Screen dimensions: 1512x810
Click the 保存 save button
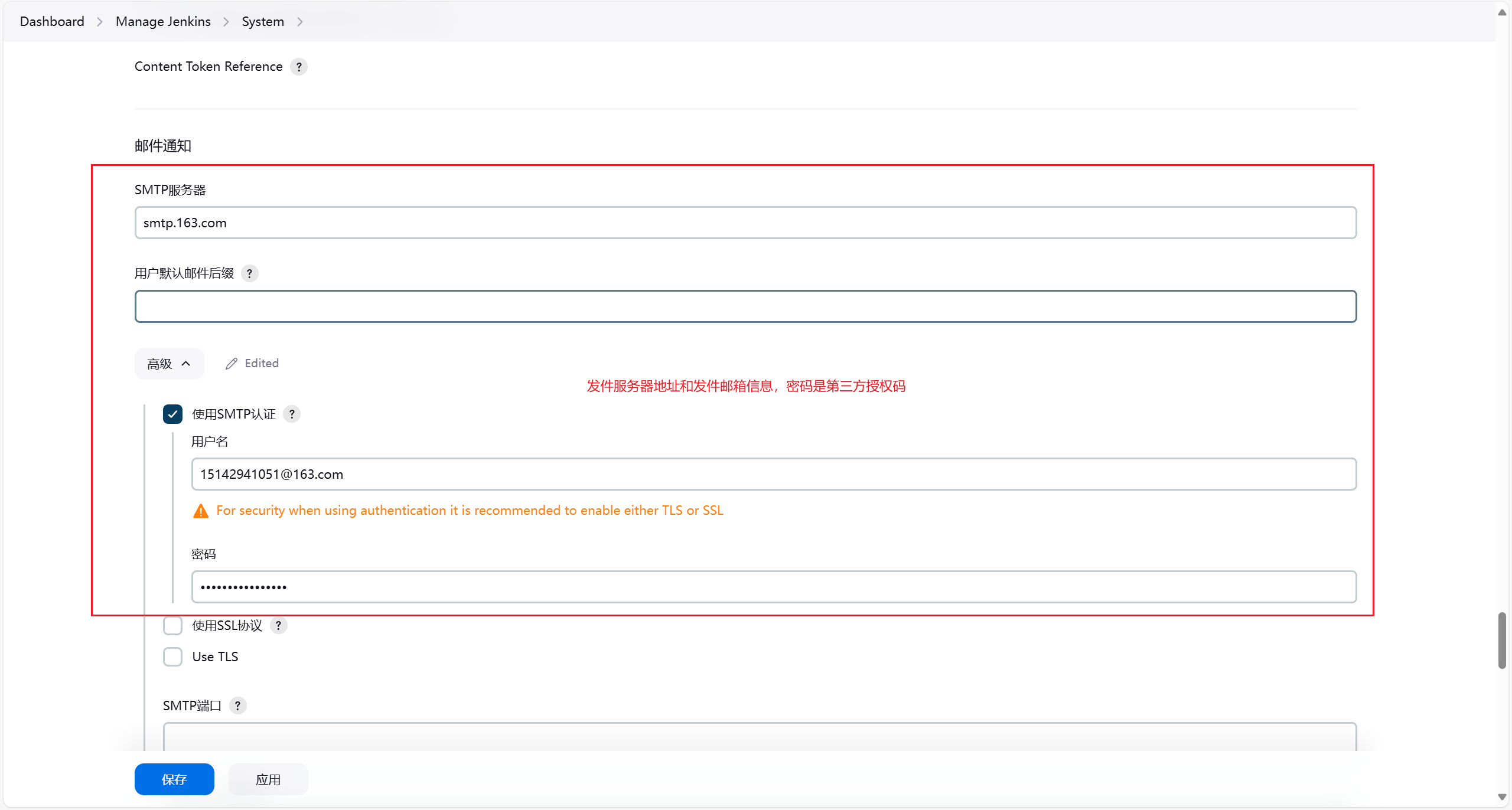click(x=174, y=779)
